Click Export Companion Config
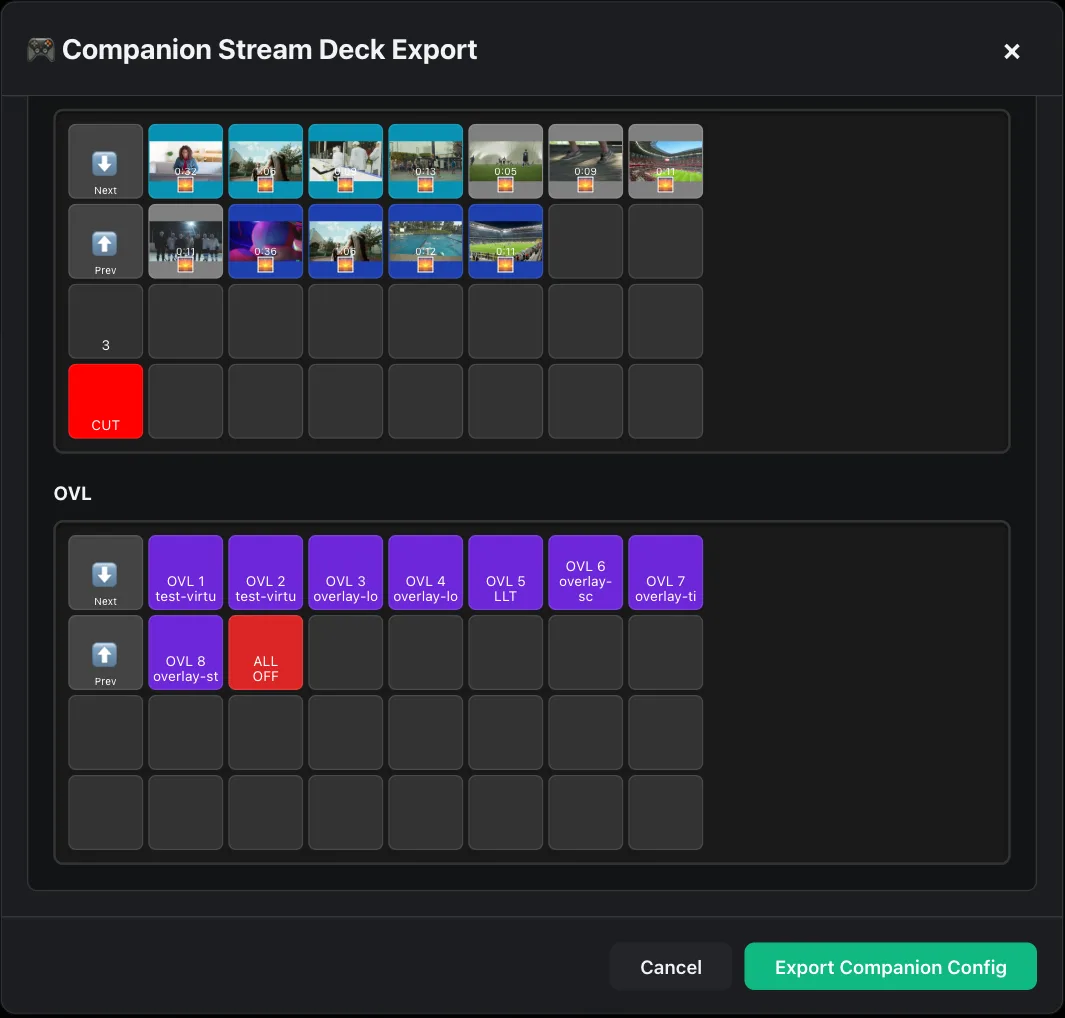This screenshot has width=1065, height=1018. [x=890, y=966]
